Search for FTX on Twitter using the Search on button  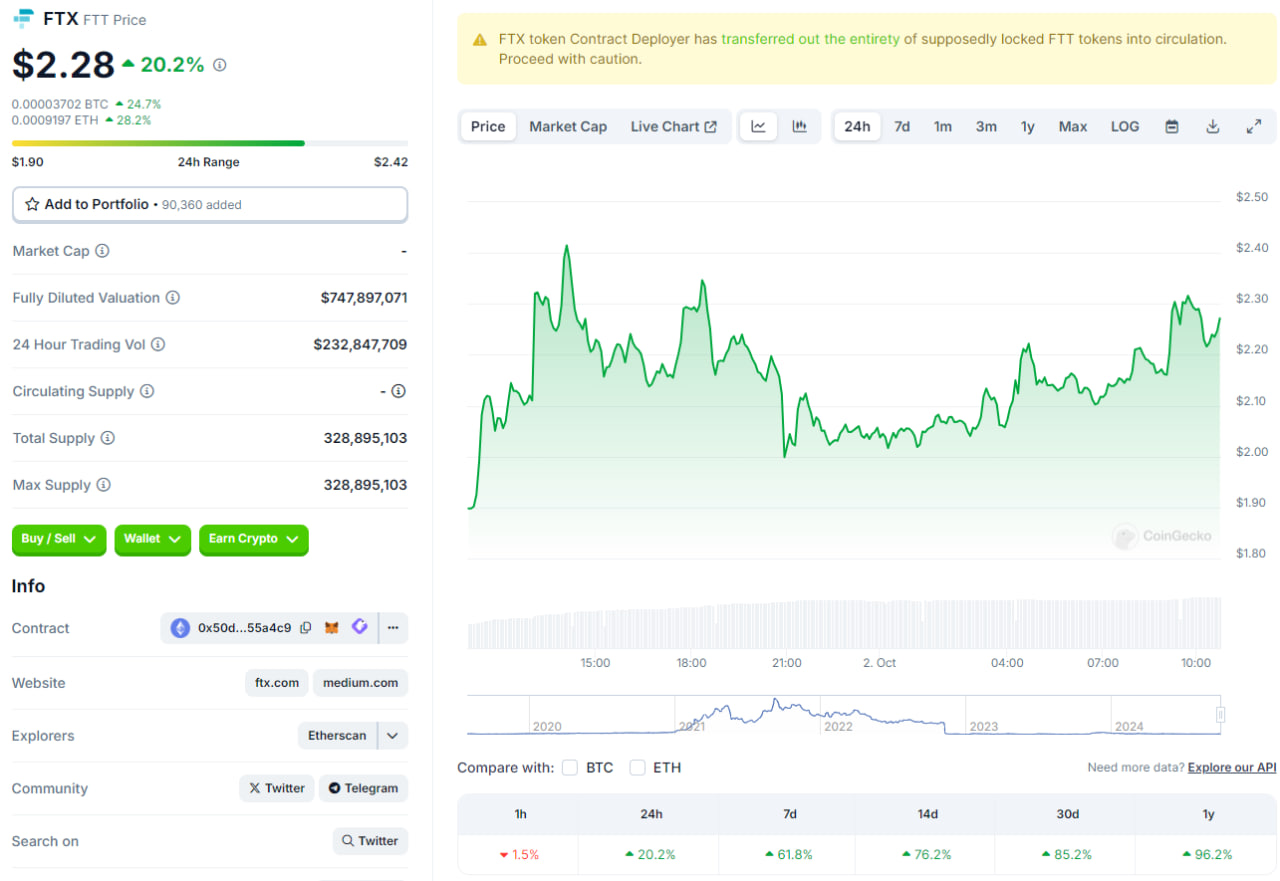click(x=370, y=841)
